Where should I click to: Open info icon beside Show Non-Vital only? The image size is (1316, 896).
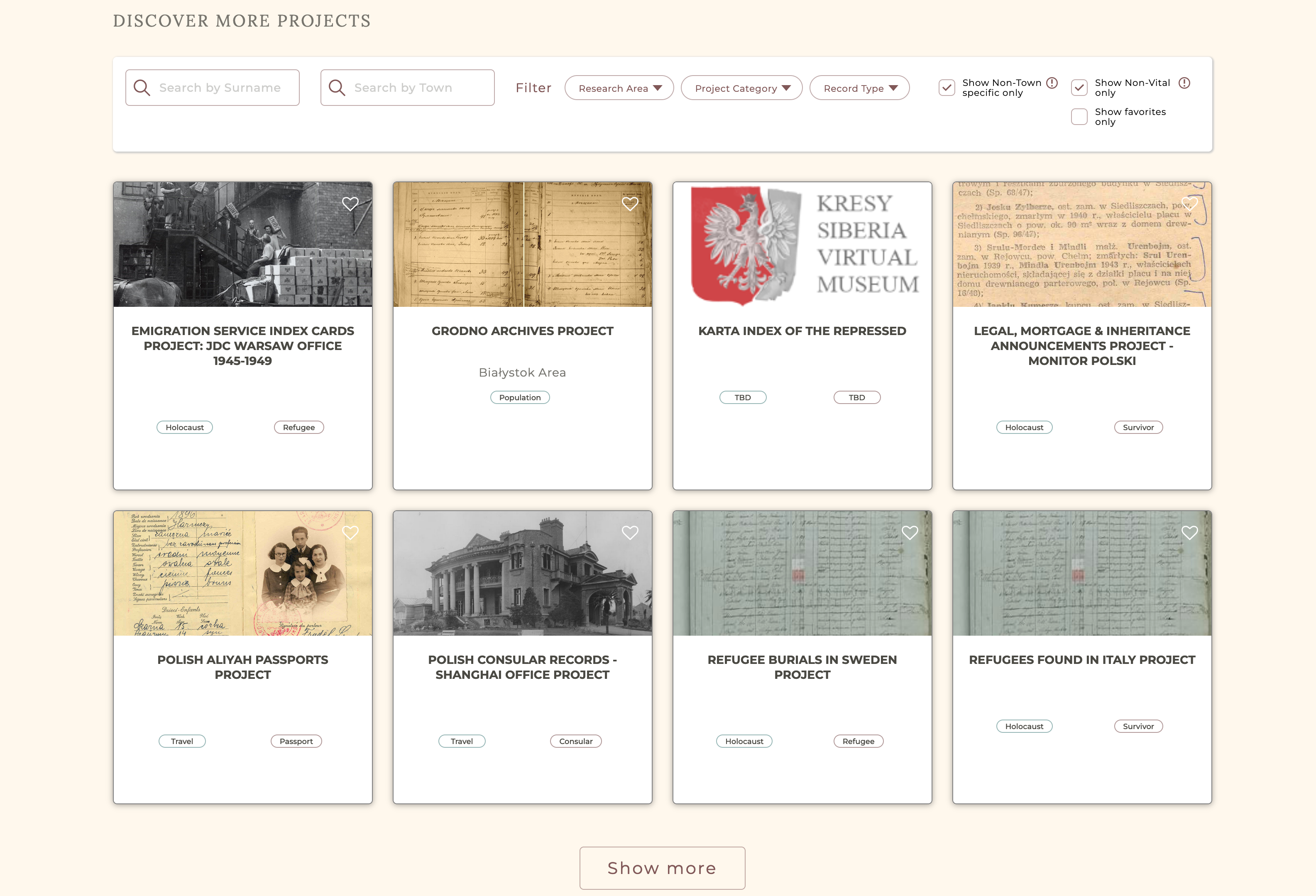tap(1184, 83)
